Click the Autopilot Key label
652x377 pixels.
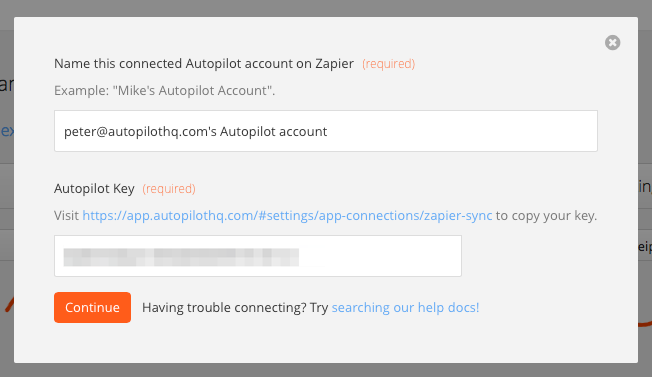pos(94,189)
